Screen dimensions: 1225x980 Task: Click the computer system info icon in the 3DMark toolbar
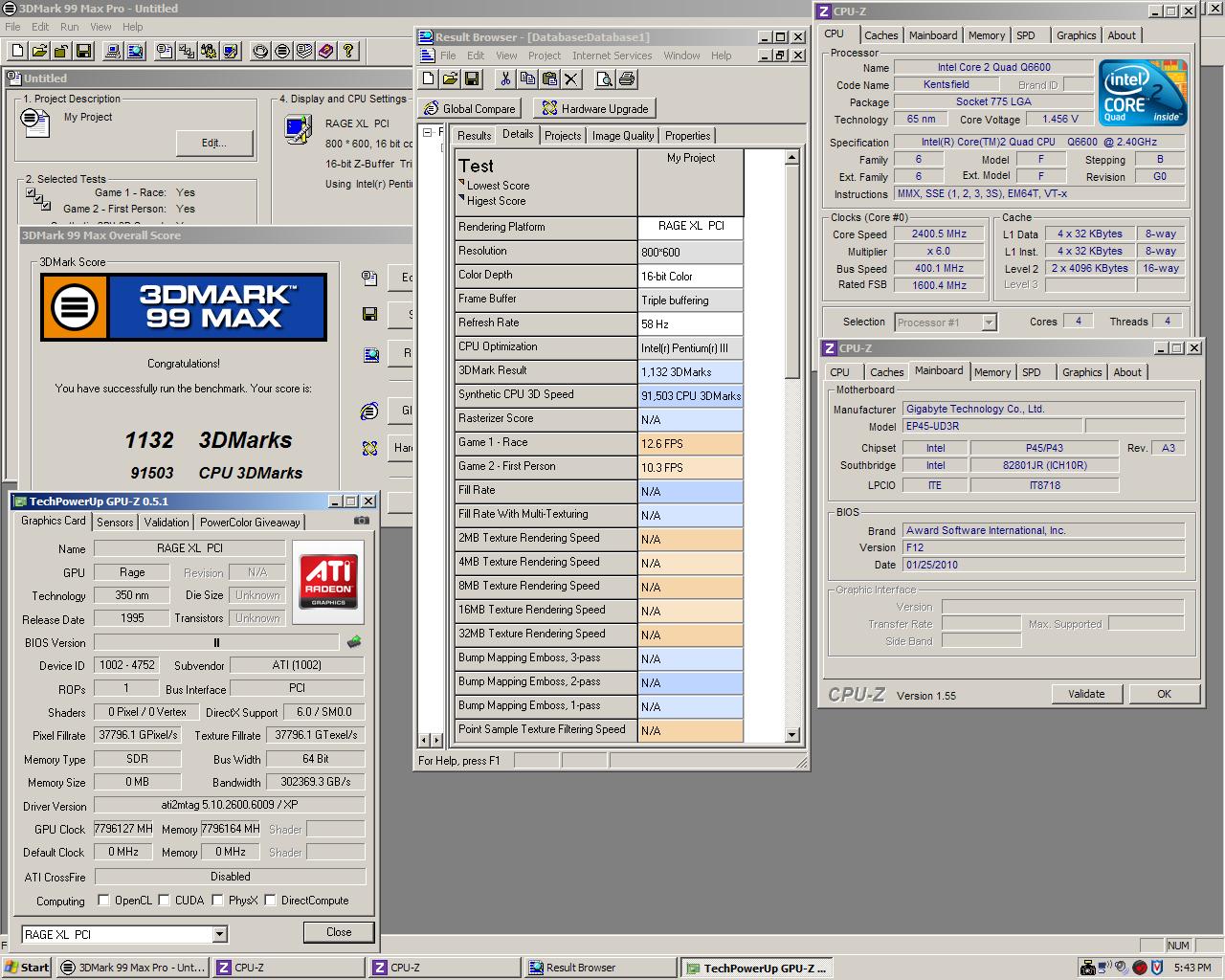click(x=113, y=51)
